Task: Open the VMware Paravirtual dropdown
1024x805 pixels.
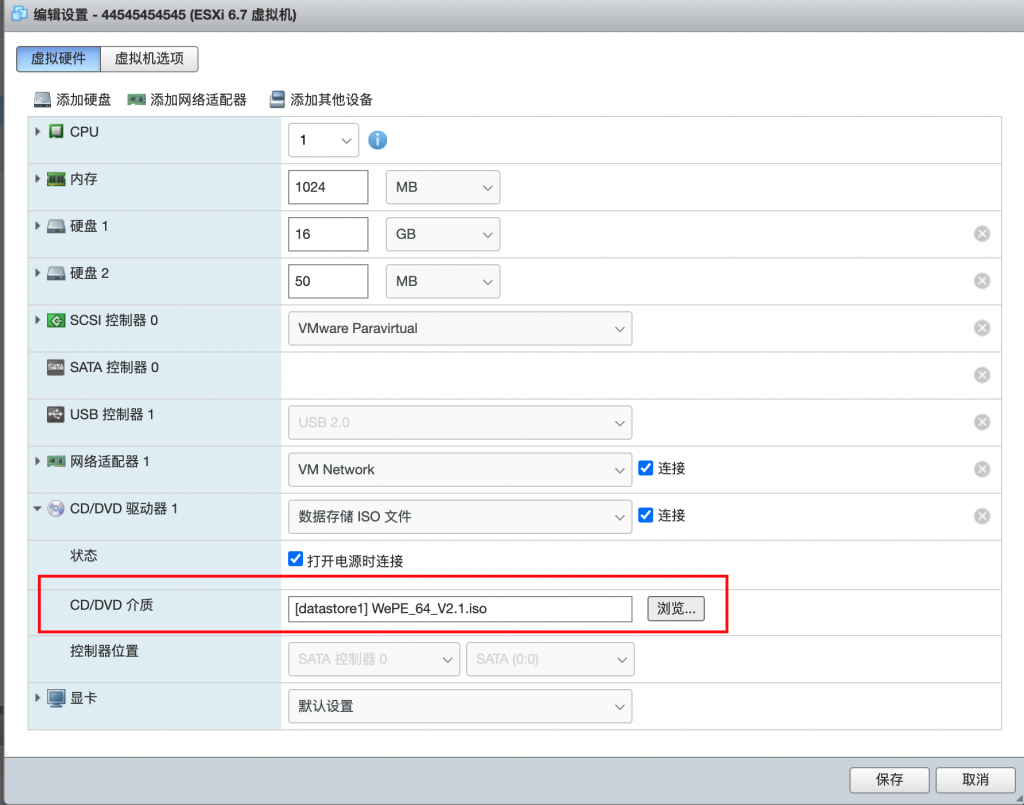Action: 460,328
